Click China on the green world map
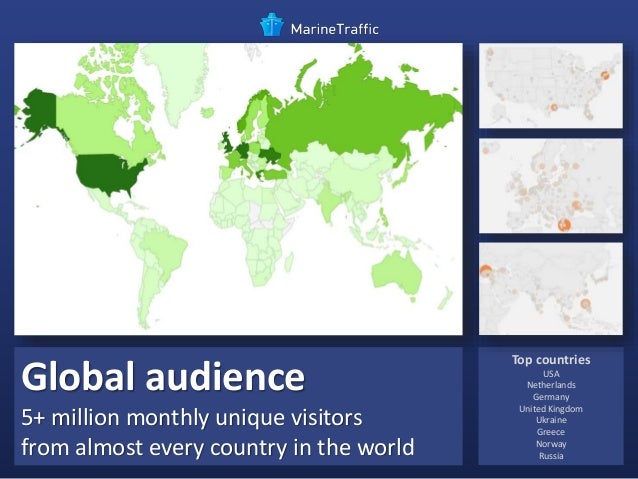638x479 pixels. click(358, 175)
